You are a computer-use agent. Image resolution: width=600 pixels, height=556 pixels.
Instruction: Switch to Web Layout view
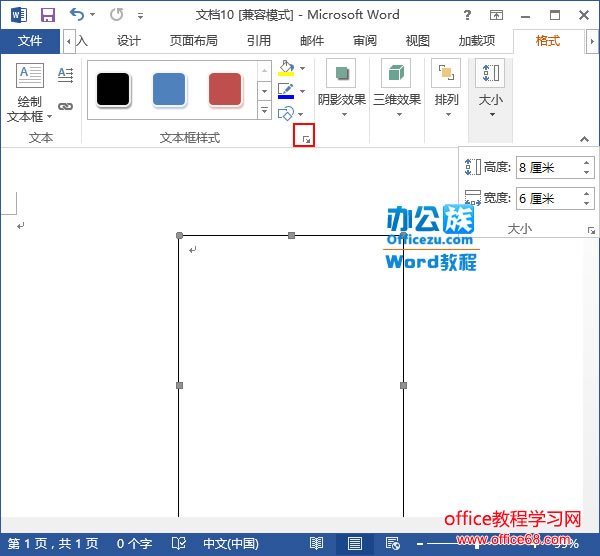[392, 543]
